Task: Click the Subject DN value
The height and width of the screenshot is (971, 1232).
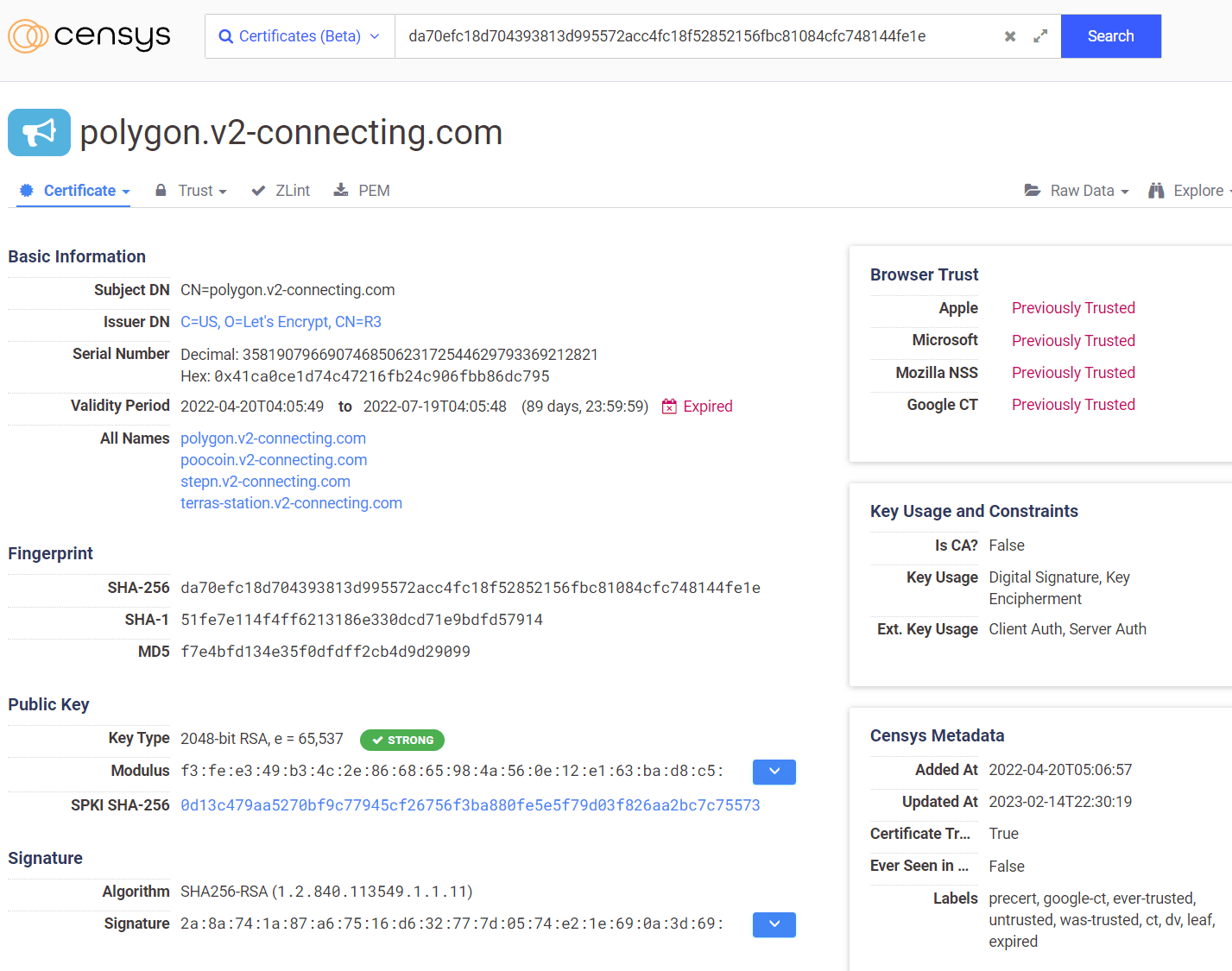Action: click(x=287, y=290)
